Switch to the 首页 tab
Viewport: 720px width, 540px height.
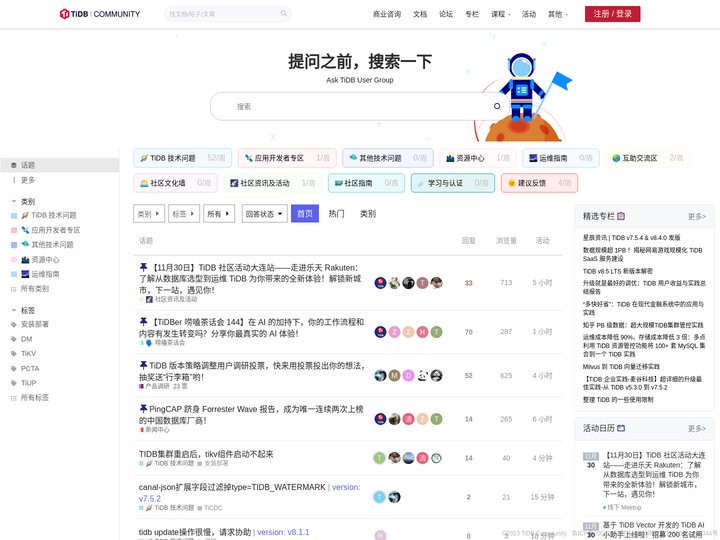coord(305,214)
